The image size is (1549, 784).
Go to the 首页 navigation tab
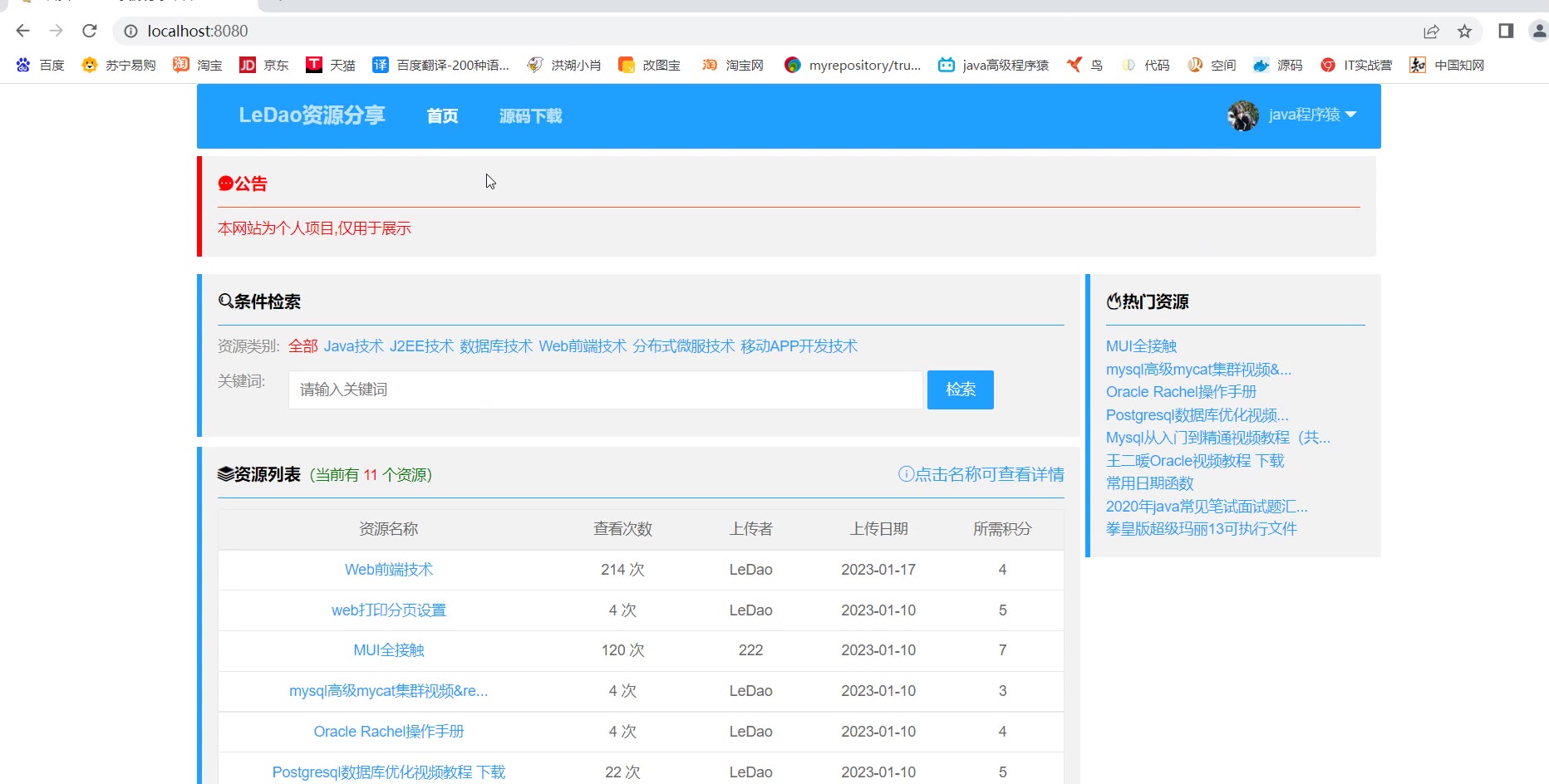(442, 116)
